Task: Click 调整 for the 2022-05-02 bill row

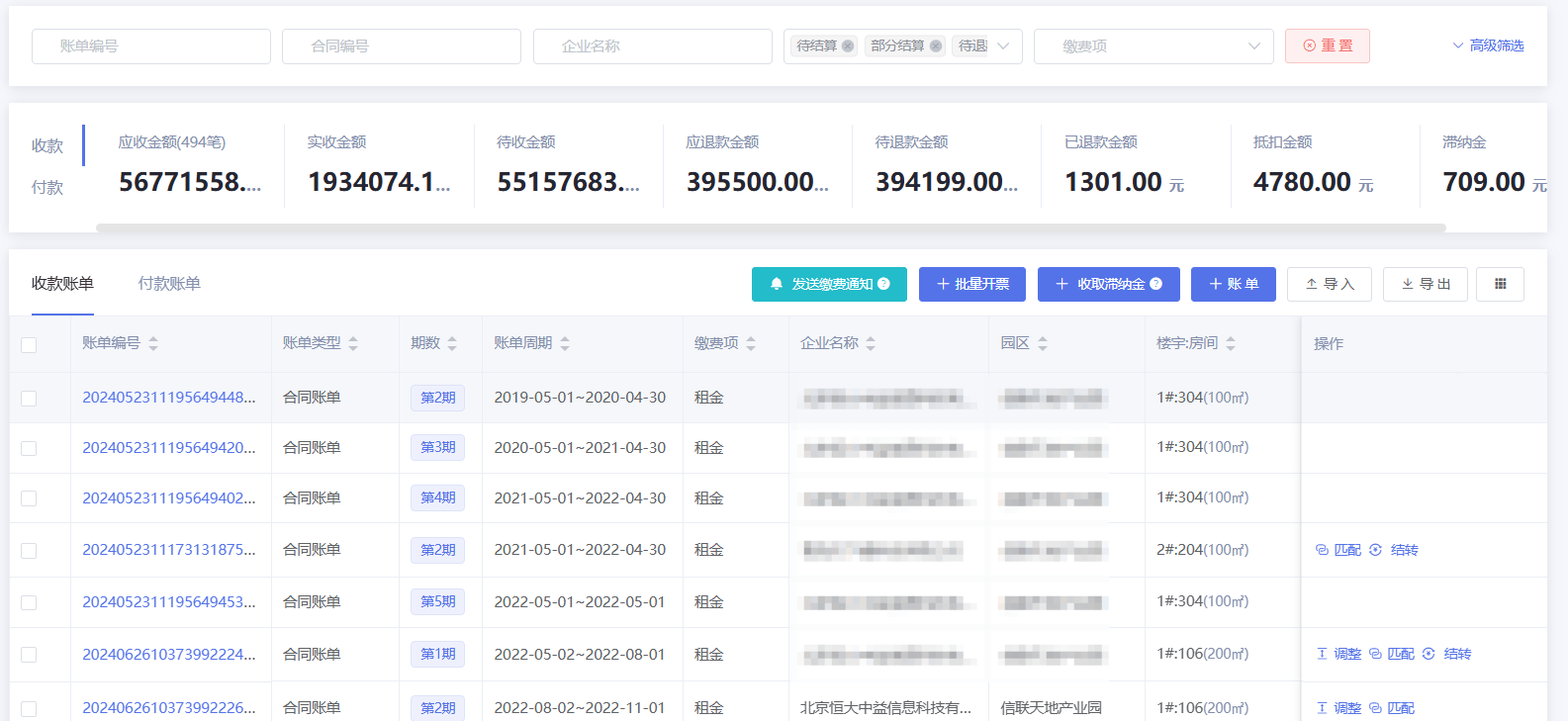Action: coord(1346,654)
